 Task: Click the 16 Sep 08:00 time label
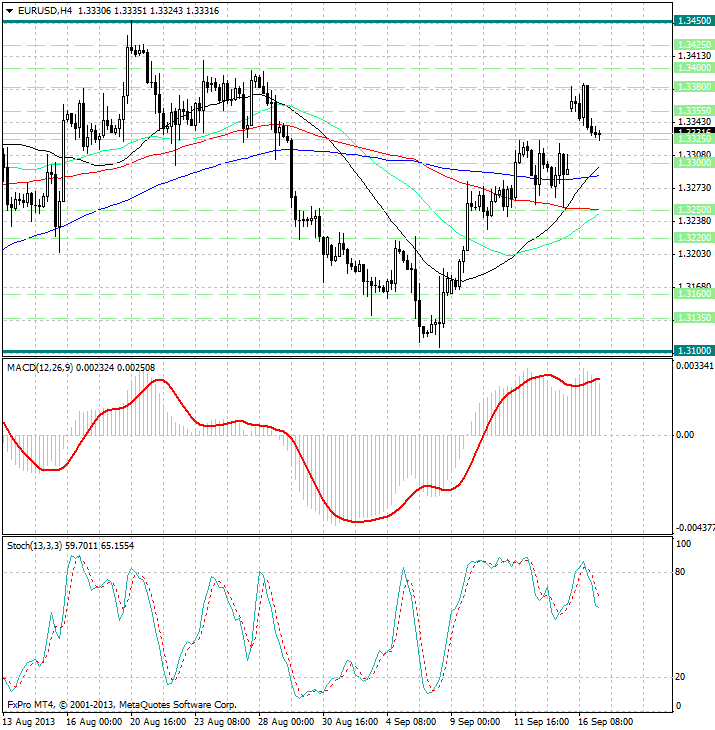606,722
